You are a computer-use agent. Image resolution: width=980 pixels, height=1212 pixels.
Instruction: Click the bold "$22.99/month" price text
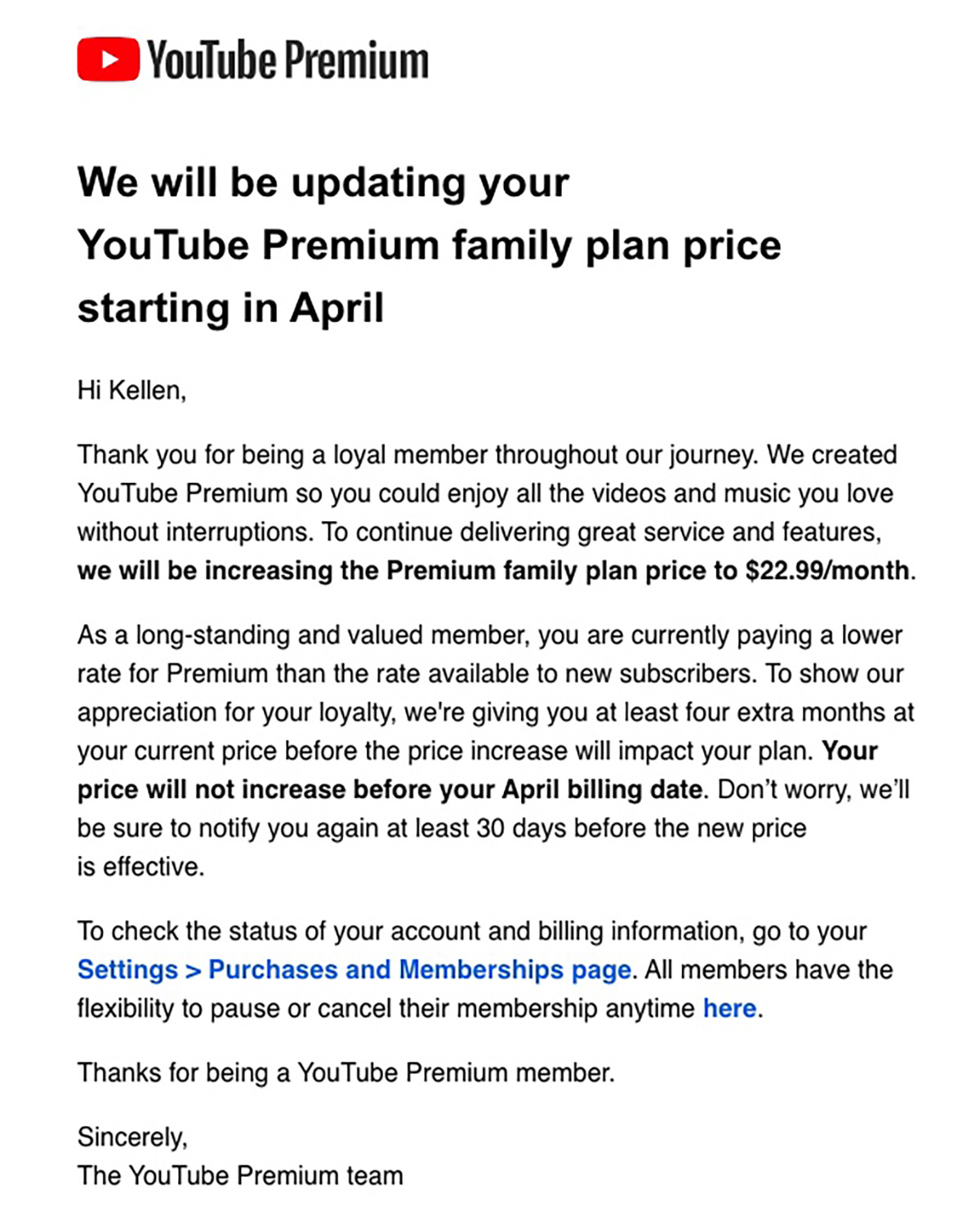pos(826,570)
